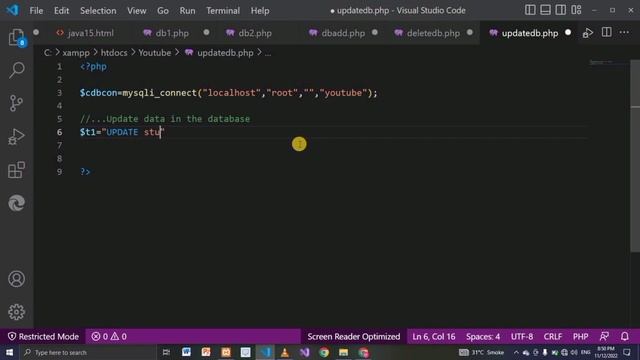Click the Run file play icon in editor toolbar
Screen dimensions: 640x360
588,33
